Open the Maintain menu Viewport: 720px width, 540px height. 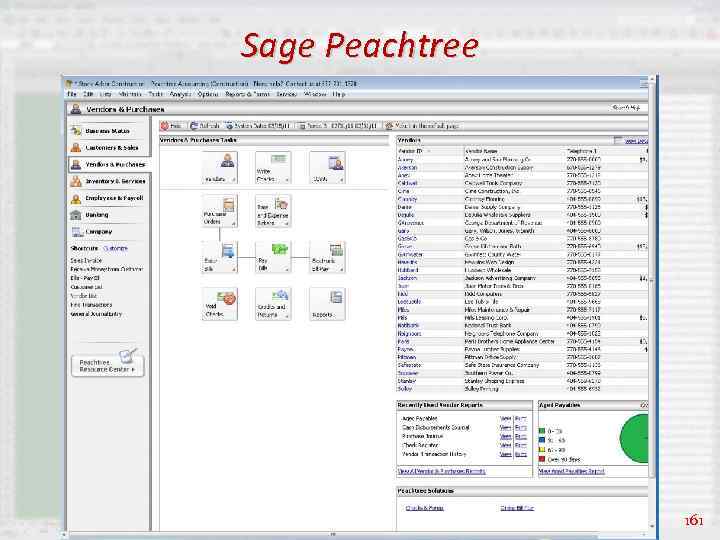130,94
